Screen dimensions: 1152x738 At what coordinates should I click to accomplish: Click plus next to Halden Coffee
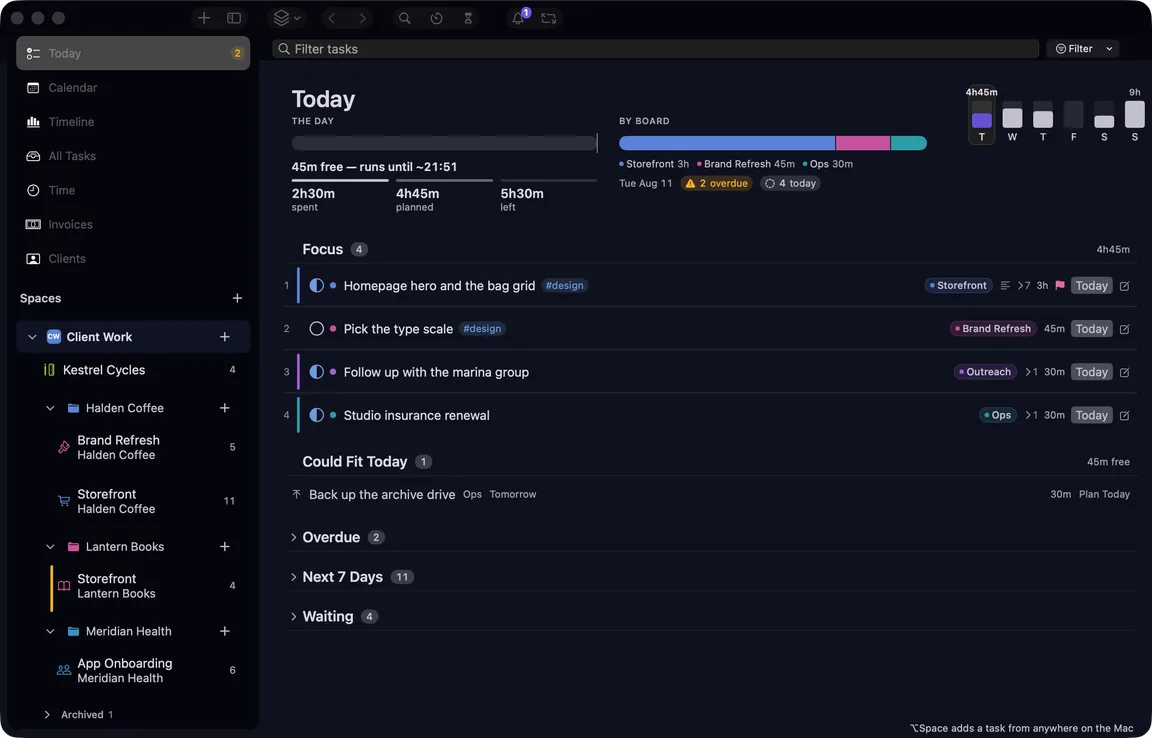pyautogui.click(x=225, y=408)
